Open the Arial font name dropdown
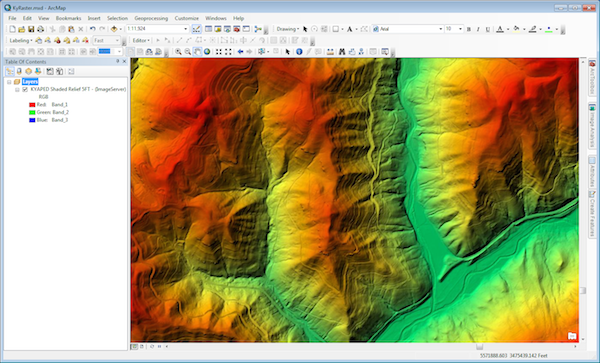Viewport: 600px width, 363px height. (x=440, y=29)
